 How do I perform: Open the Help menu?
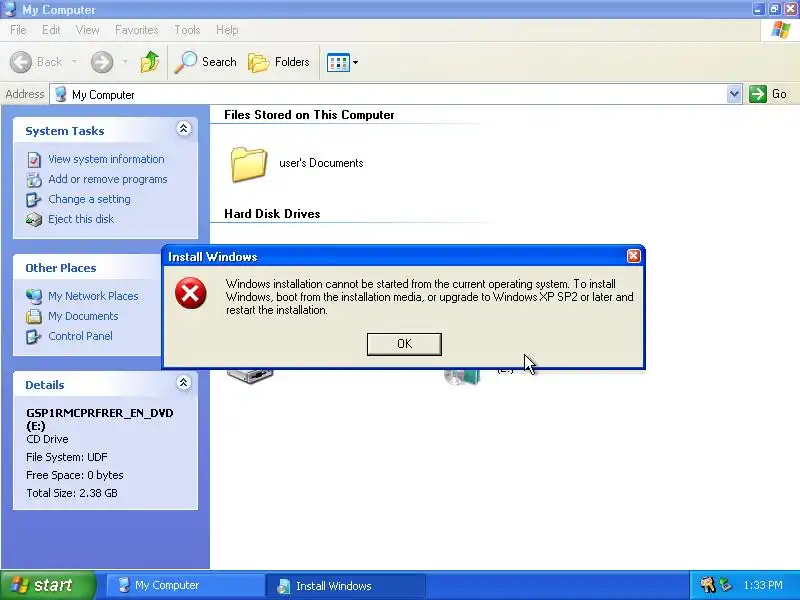click(x=227, y=30)
